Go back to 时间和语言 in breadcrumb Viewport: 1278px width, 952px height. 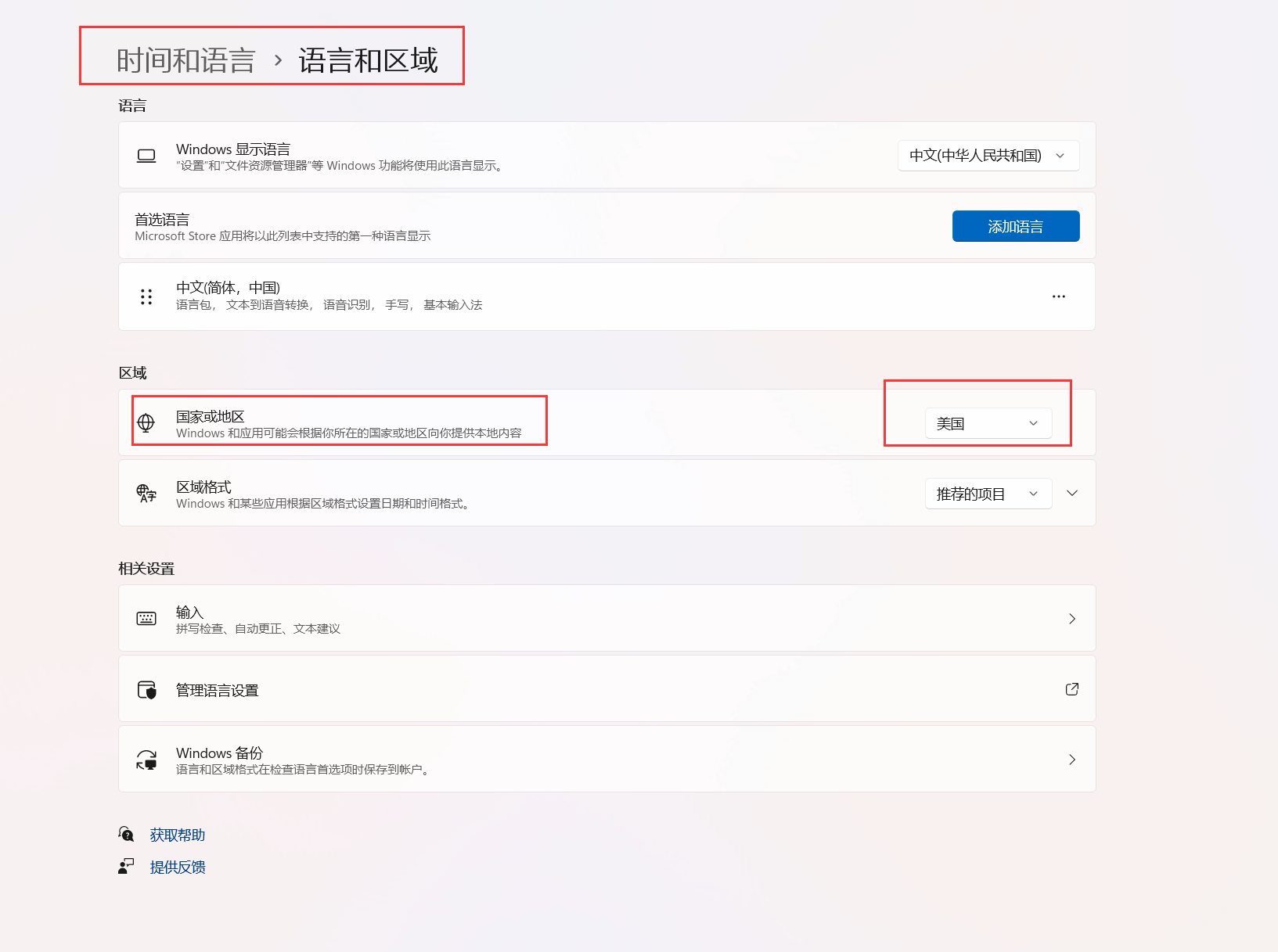pyautogui.click(x=186, y=60)
